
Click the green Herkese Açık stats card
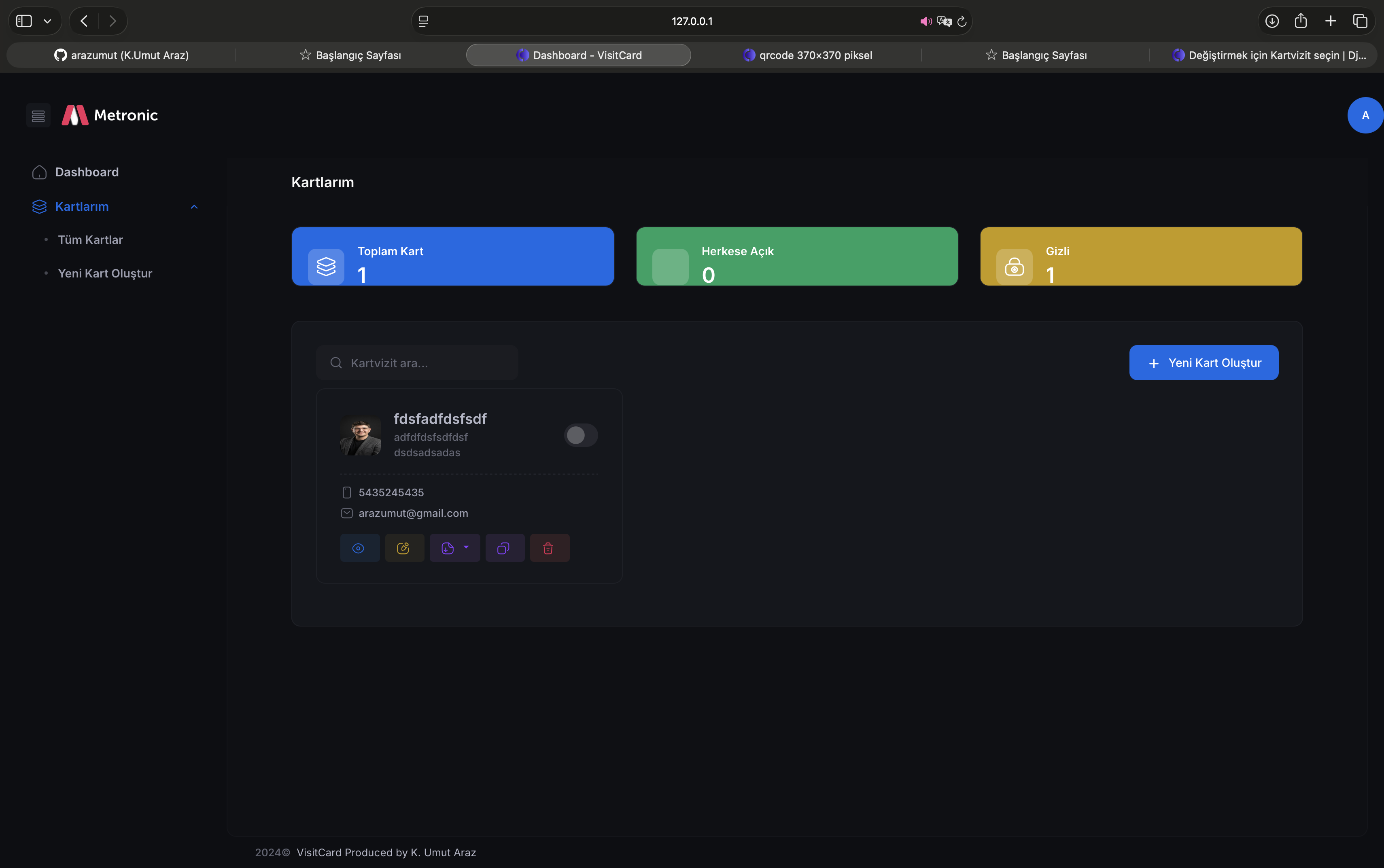tap(796, 256)
